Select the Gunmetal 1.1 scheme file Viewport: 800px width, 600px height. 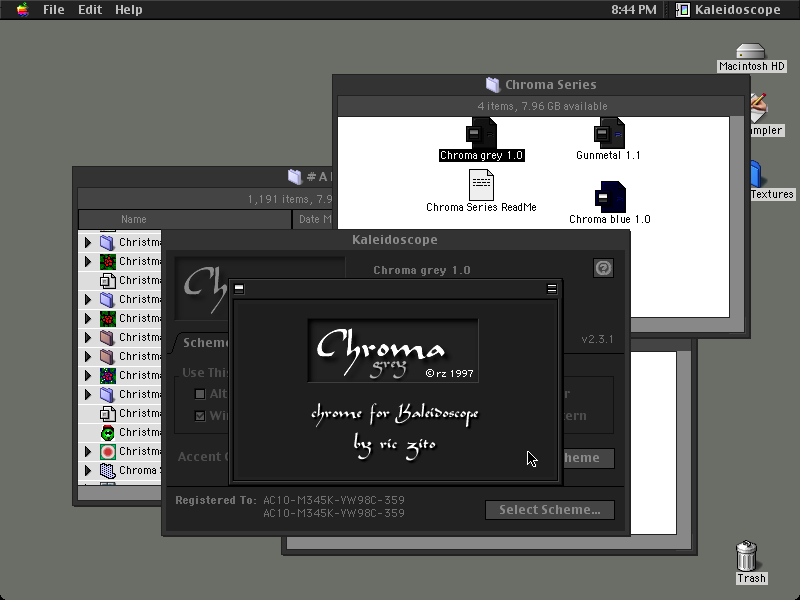[x=609, y=132]
